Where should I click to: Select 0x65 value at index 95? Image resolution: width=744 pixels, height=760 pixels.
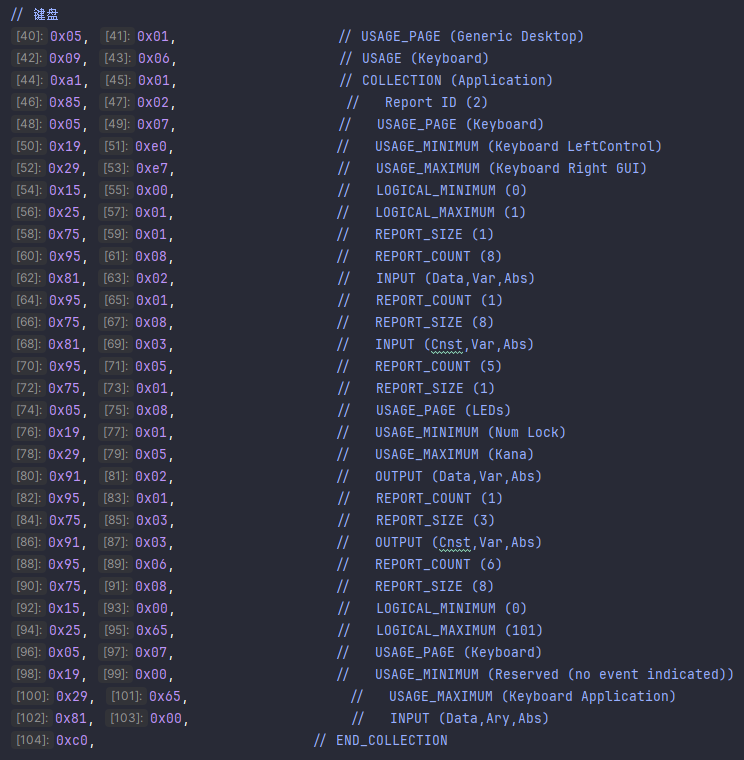tap(152, 630)
